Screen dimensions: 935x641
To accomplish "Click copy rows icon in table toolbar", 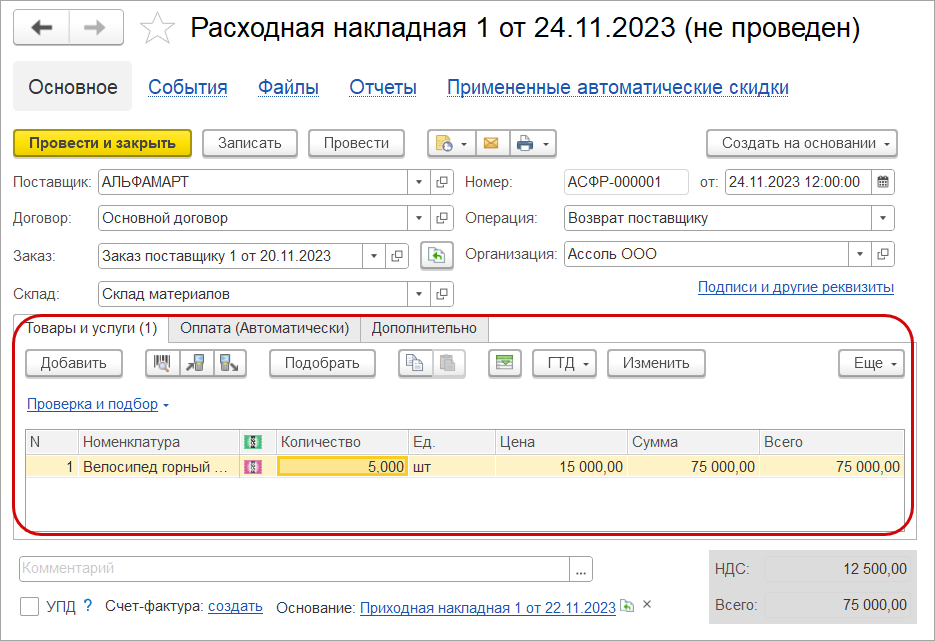I will coord(413,363).
